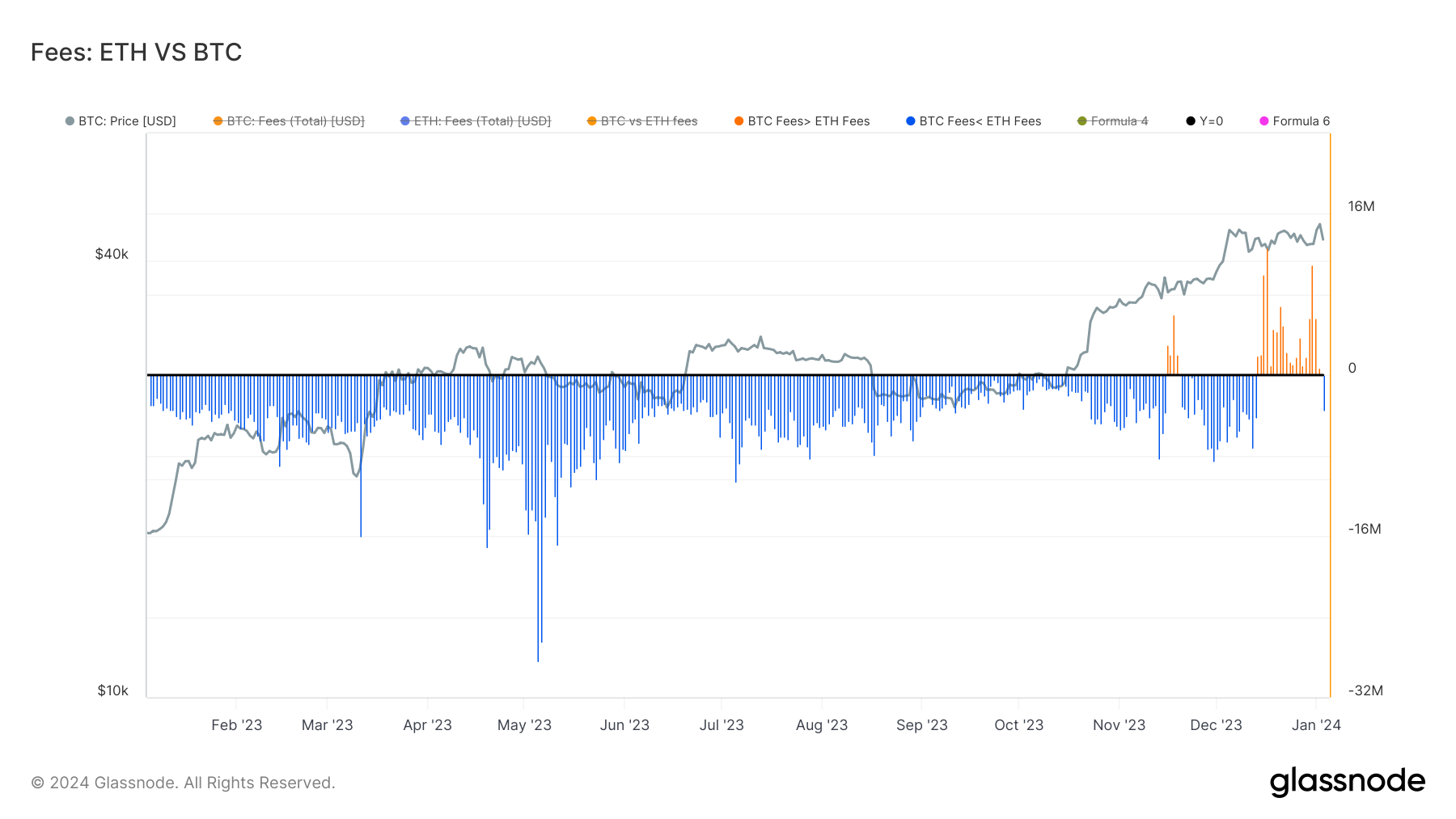
Task: Click the magenta dot beside Formula 6
Action: pos(1264,121)
